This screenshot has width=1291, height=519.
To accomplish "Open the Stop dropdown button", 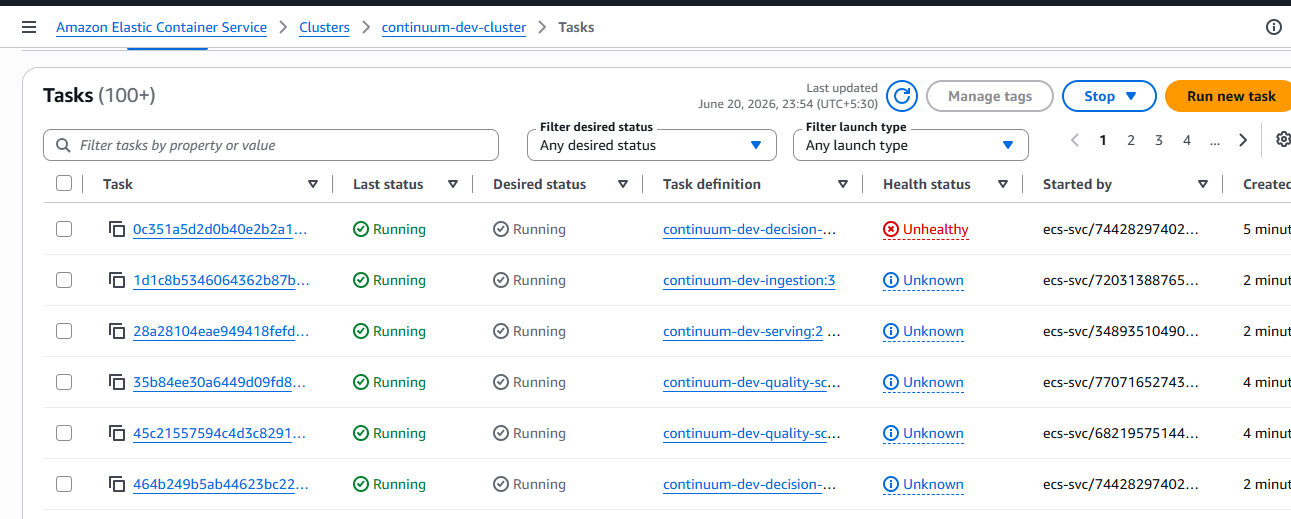I will [1109, 96].
